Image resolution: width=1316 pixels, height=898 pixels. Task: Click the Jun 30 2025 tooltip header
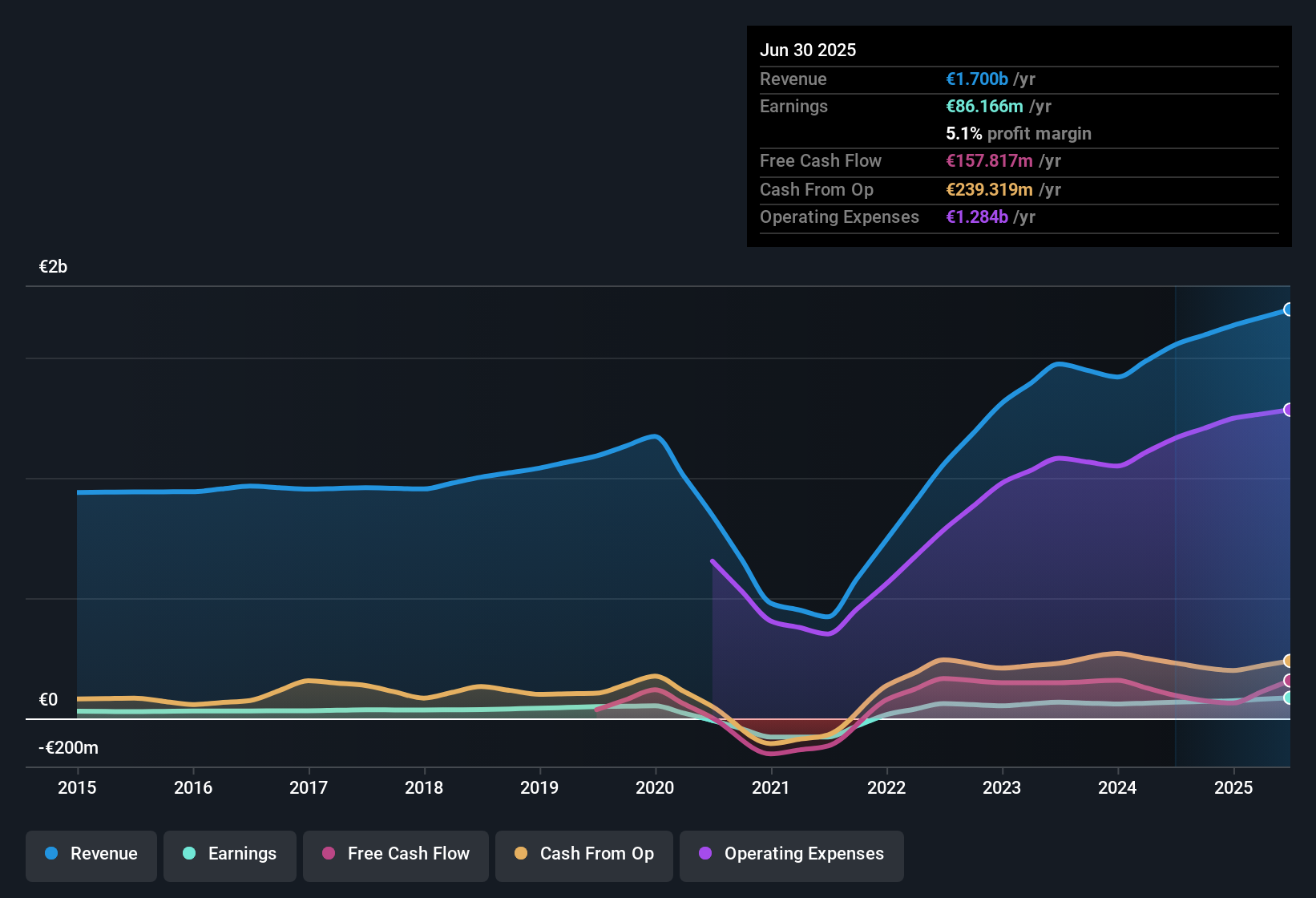pos(808,50)
